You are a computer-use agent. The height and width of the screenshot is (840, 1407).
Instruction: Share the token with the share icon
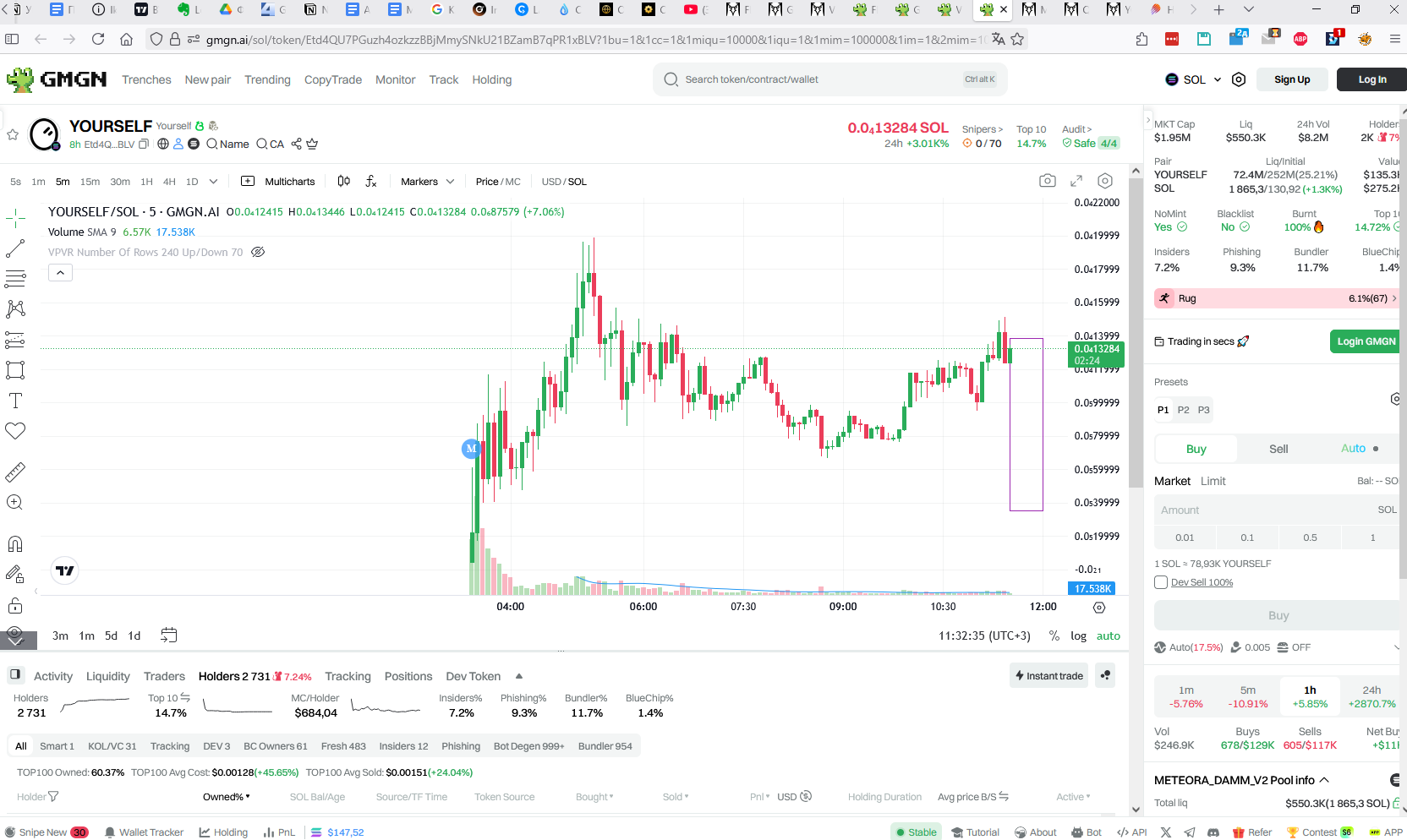tap(296, 145)
